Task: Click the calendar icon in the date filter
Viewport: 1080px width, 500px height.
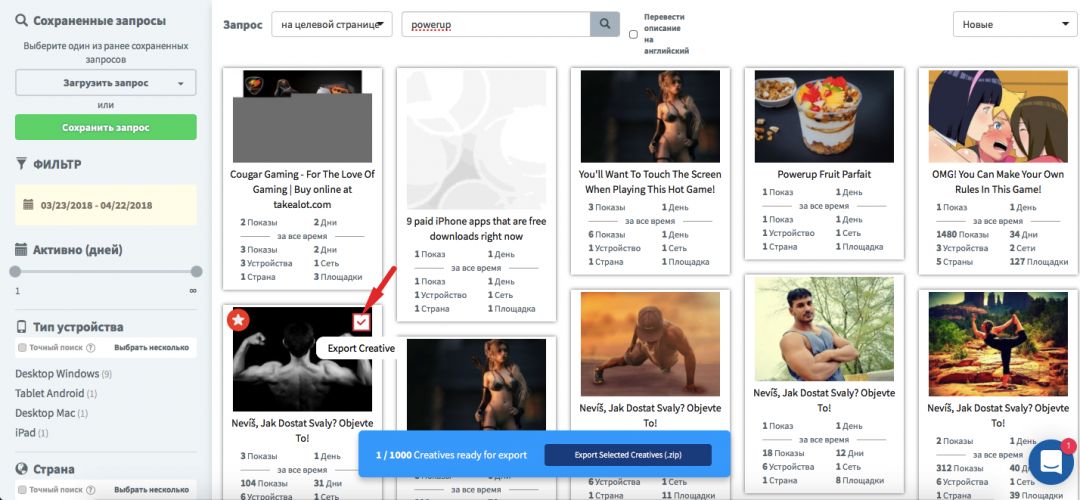Action: pos(28,205)
